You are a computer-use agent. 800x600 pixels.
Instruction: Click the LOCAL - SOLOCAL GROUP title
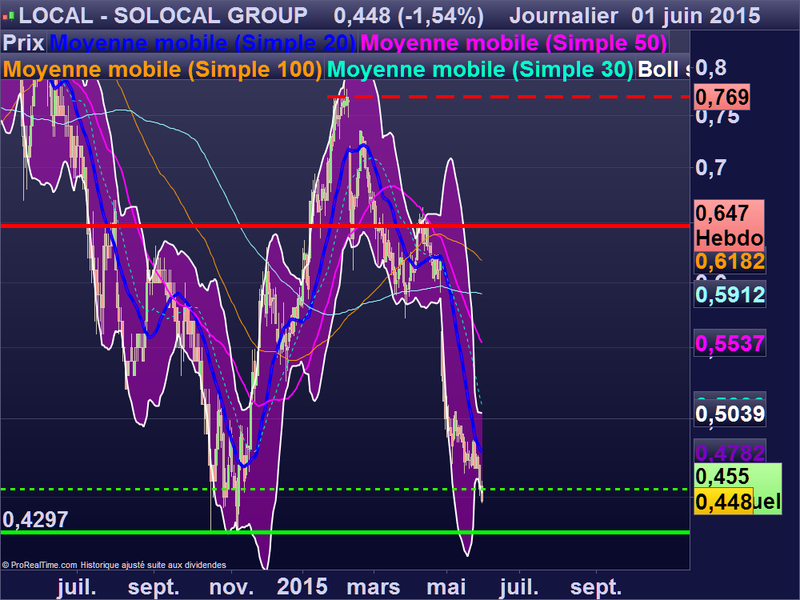(163, 16)
